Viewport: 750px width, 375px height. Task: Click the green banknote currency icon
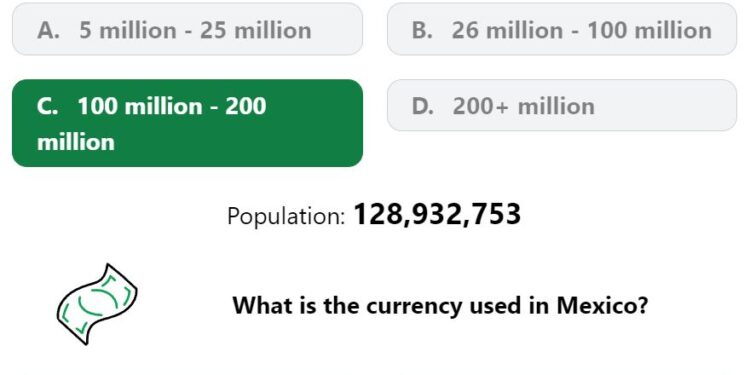click(97, 304)
